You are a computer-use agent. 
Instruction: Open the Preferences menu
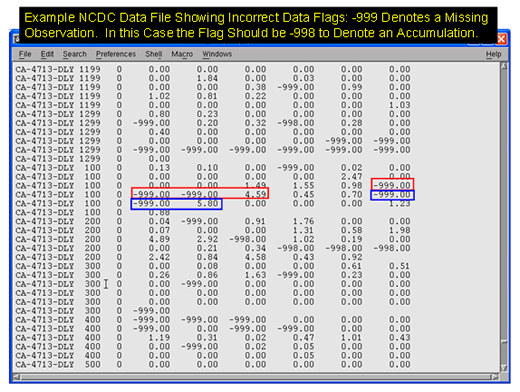[116, 54]
